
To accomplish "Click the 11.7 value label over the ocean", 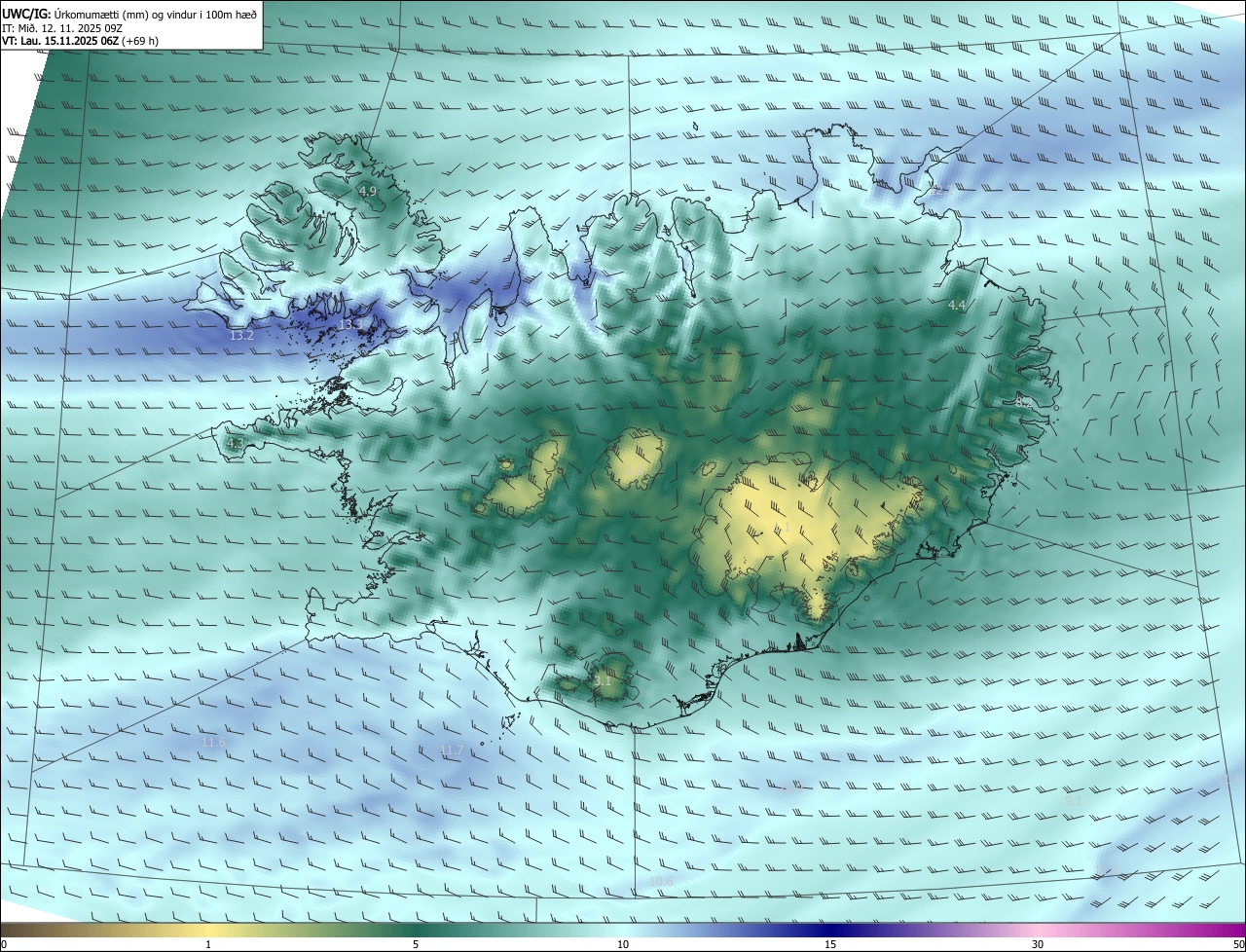I will (x=452, y=751).
